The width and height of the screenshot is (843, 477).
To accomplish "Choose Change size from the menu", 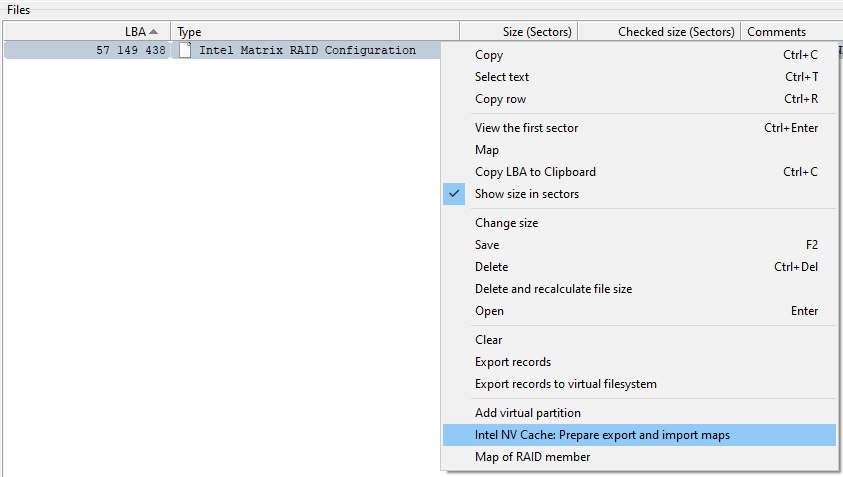I will (506, 223).
